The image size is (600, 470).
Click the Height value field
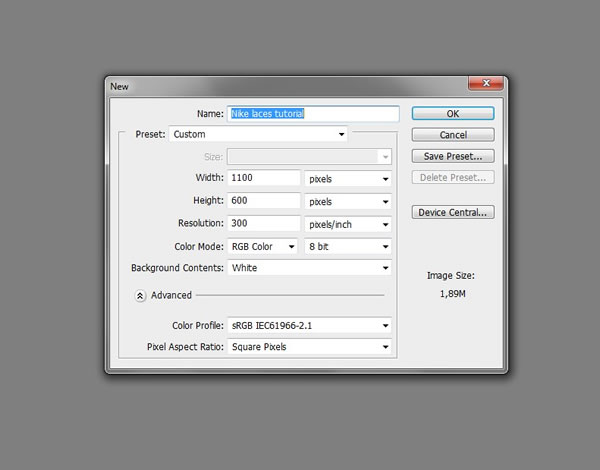264,200
